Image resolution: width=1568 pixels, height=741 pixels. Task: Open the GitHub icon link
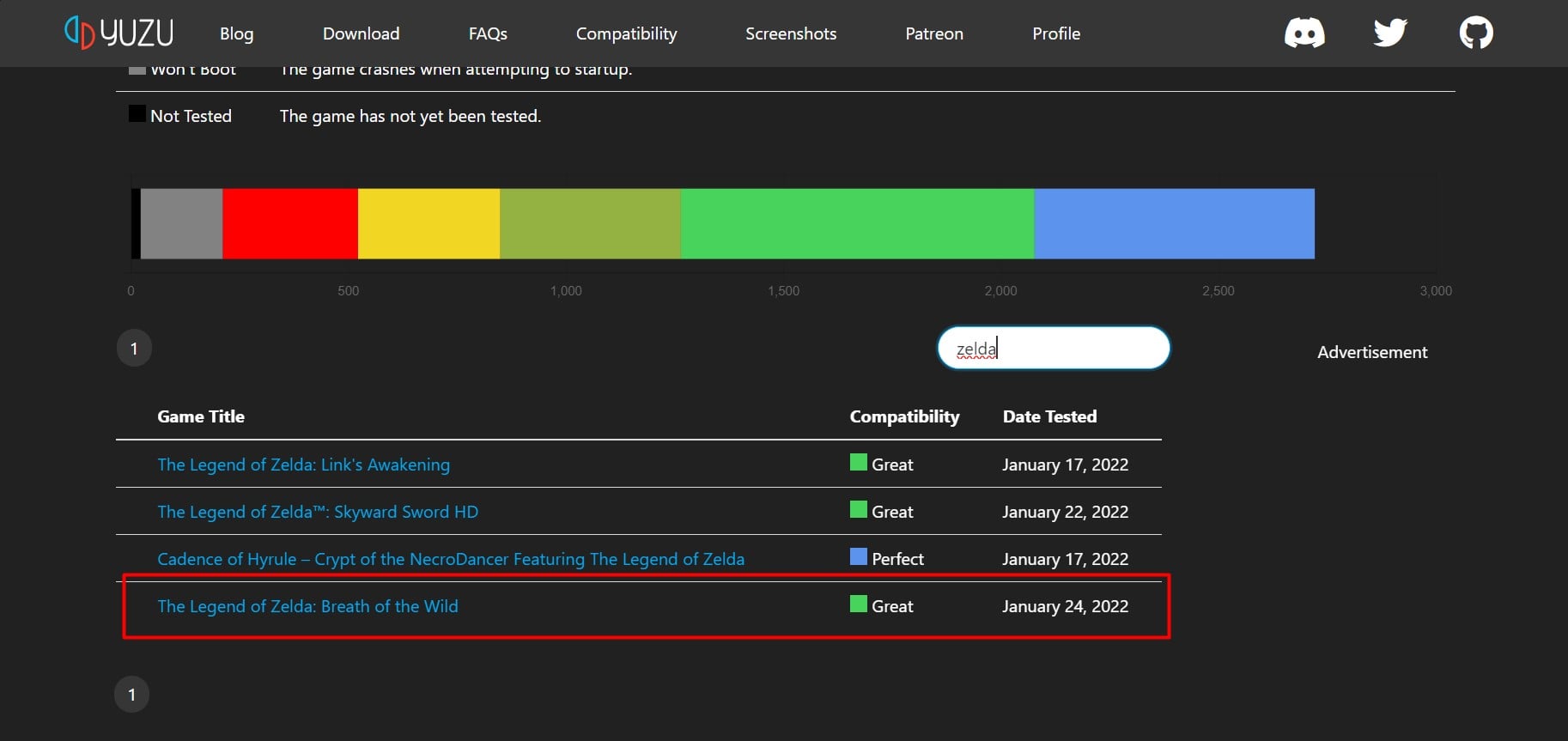pos(1475,33)
